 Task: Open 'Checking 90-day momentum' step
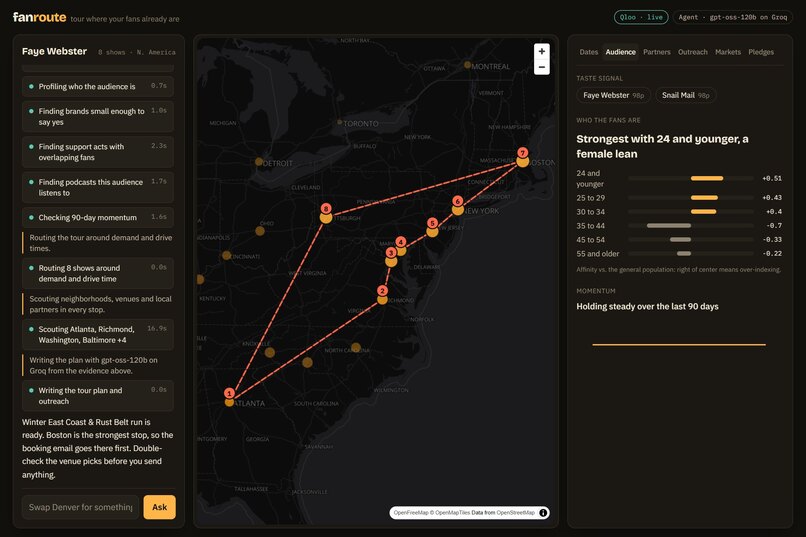98,217
